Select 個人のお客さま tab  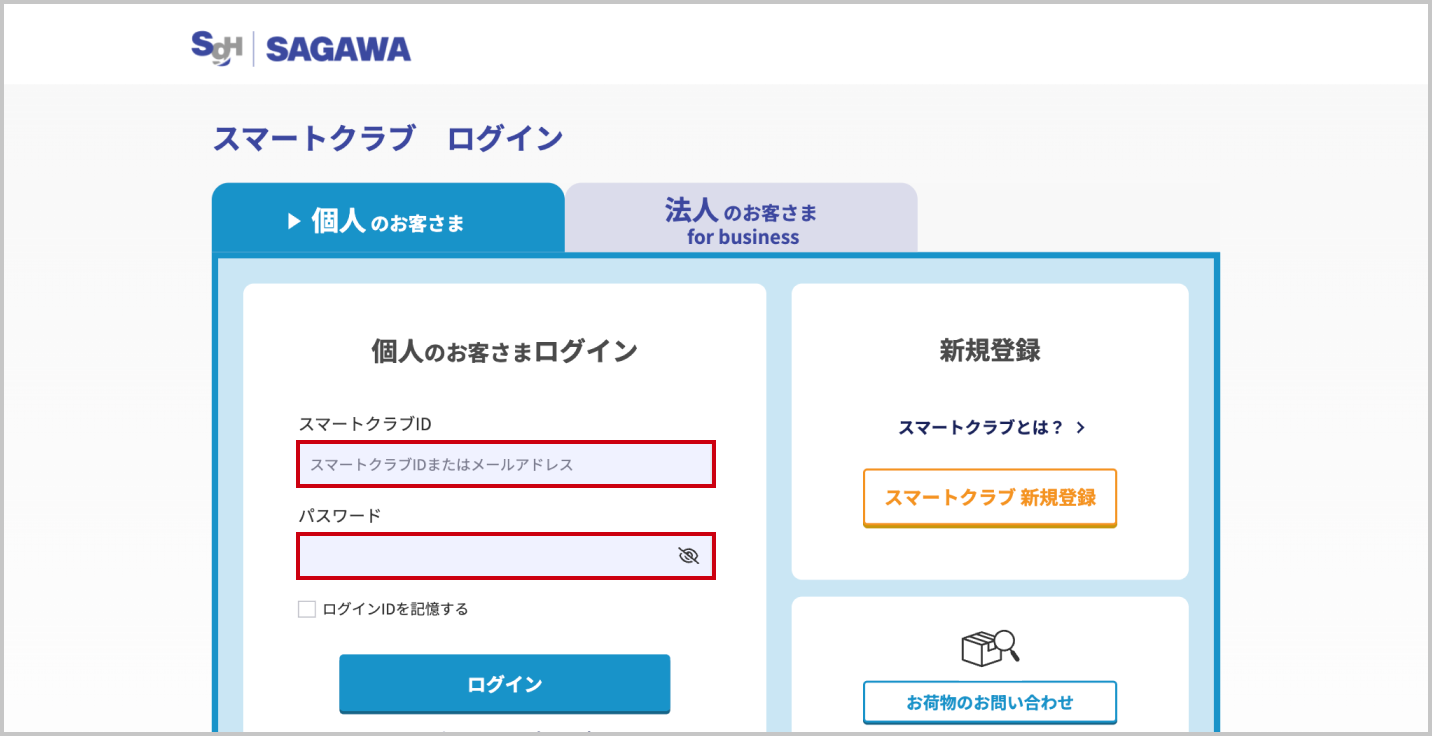388,218
